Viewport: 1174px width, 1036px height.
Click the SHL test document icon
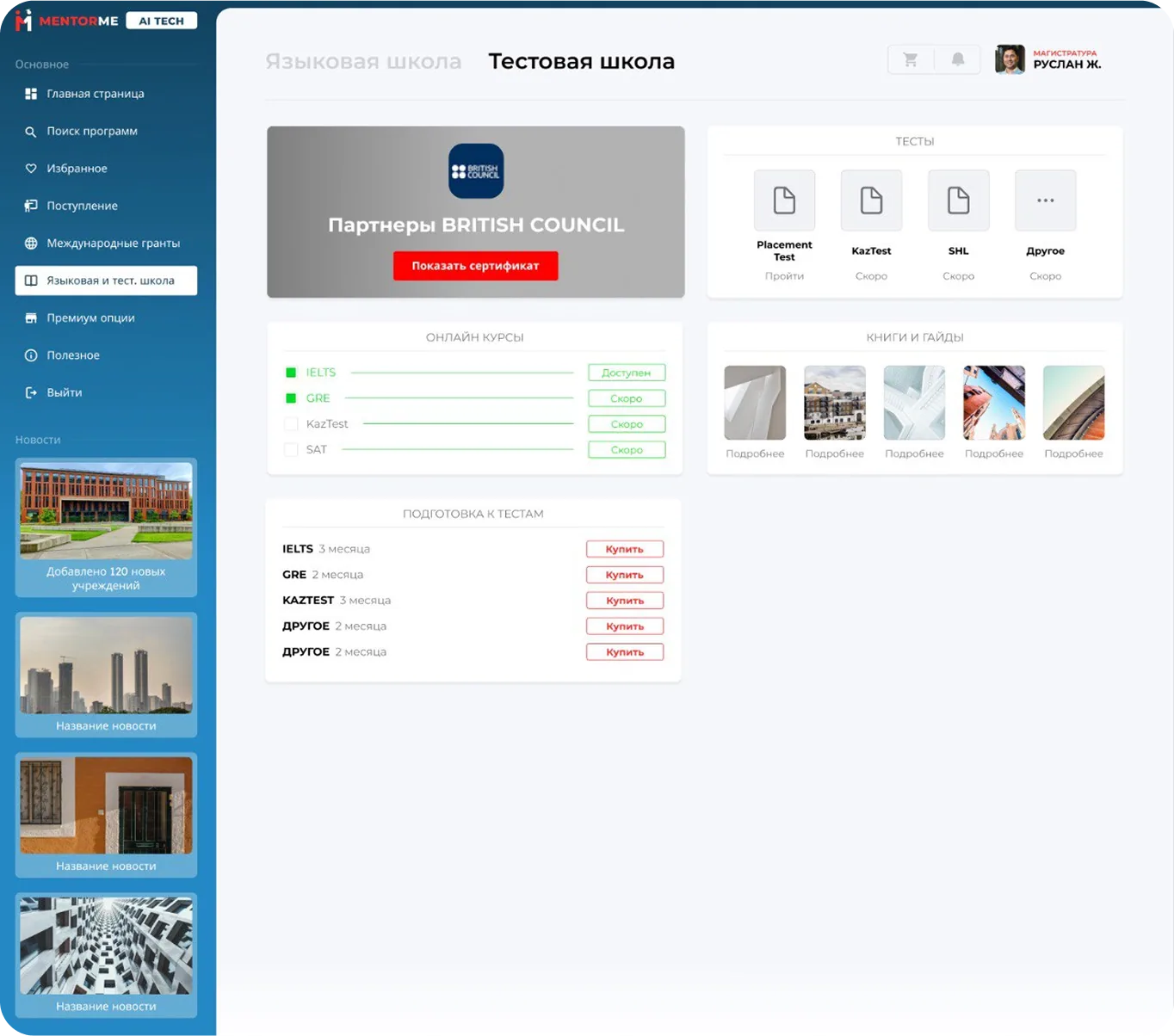958,200
